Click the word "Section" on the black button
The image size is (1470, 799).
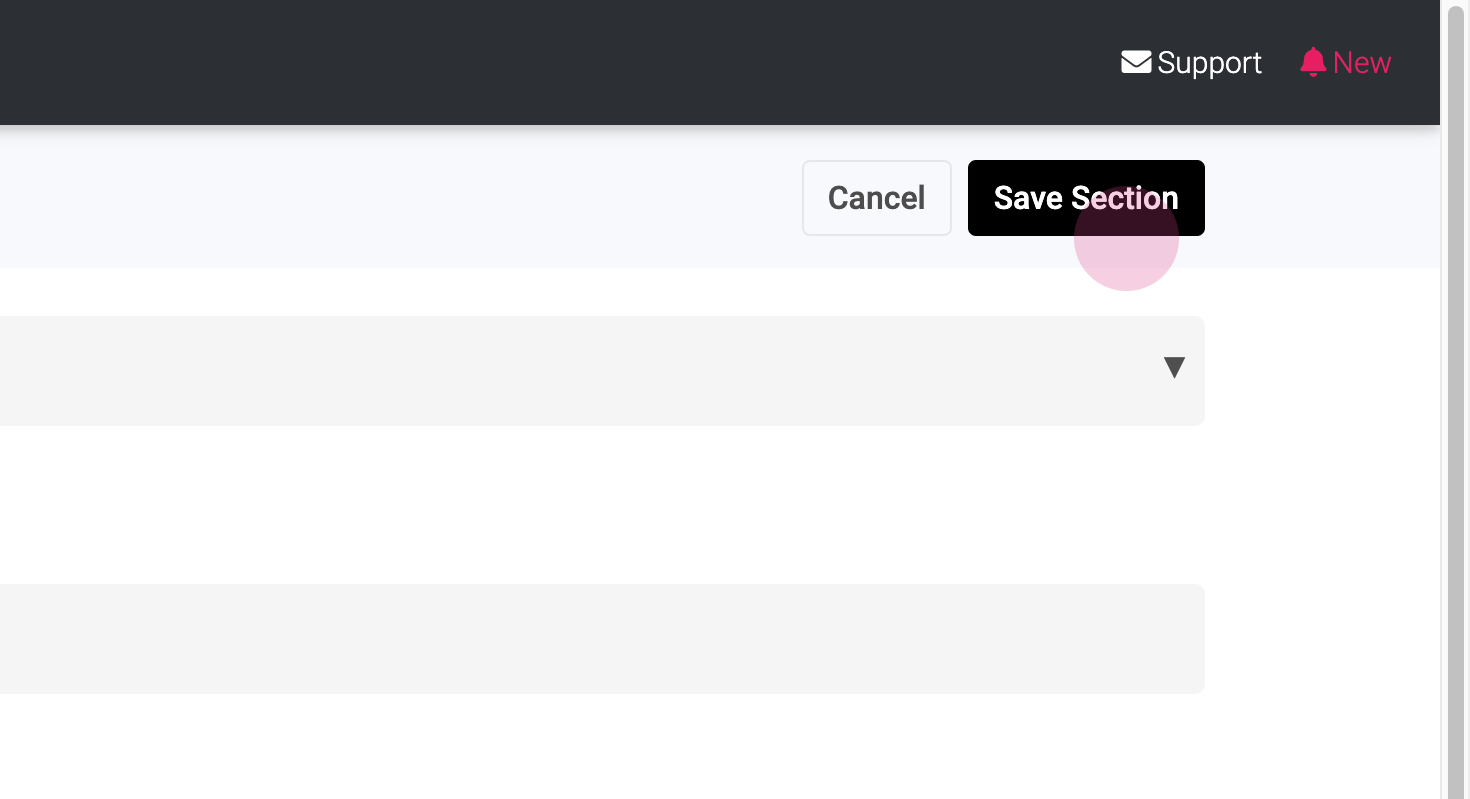pos(1125,198)
